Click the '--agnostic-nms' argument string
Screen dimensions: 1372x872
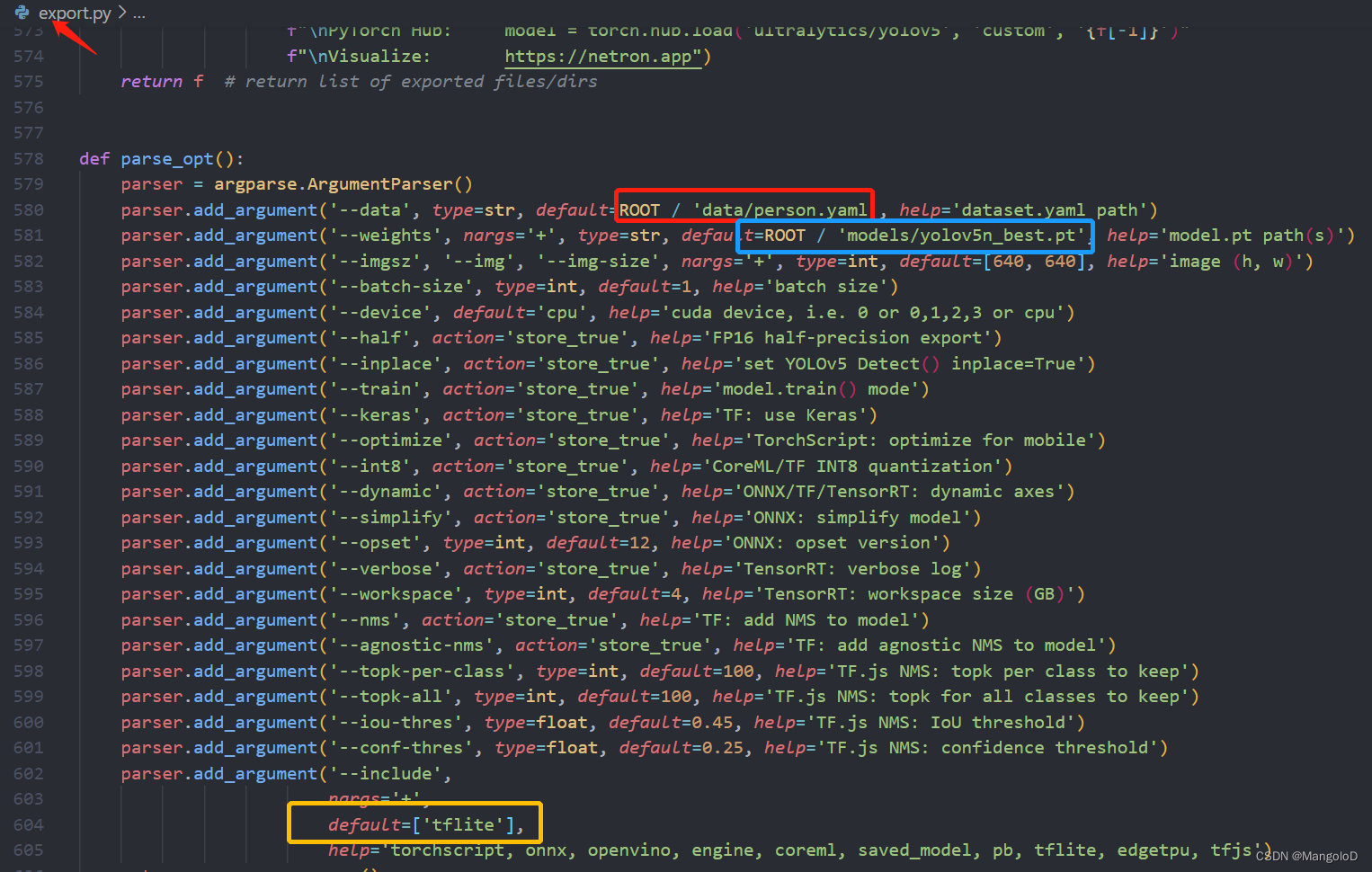click(x=412, y=645)
